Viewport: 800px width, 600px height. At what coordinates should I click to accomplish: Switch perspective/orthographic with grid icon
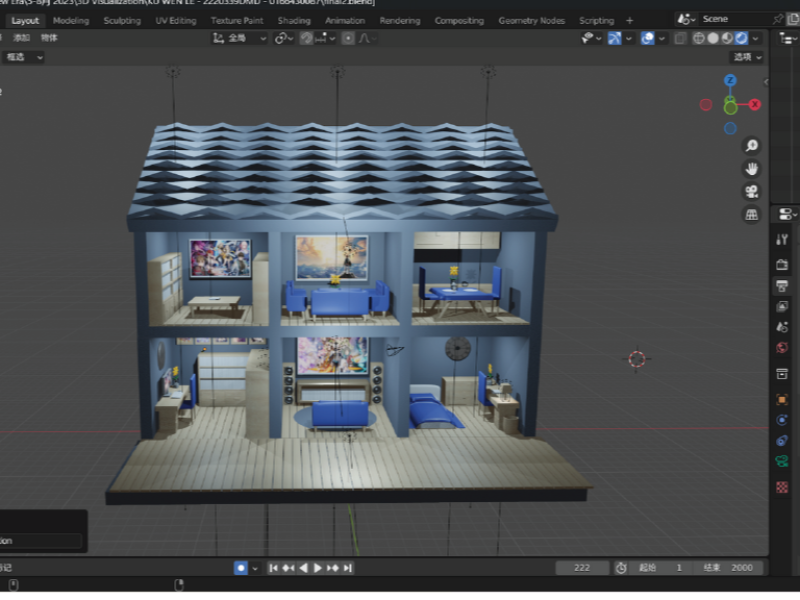pyautogui.click(x=751, y=215)
